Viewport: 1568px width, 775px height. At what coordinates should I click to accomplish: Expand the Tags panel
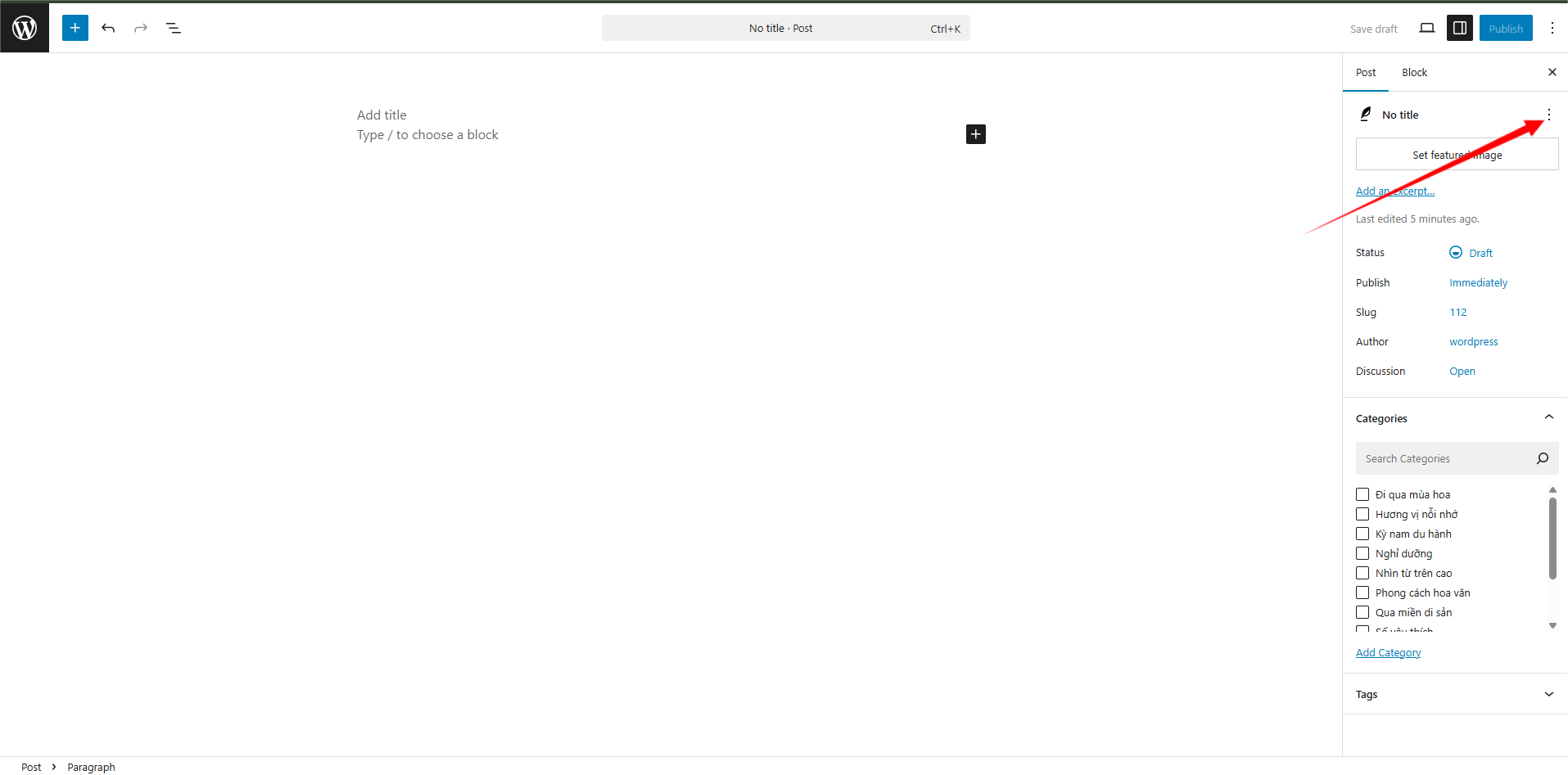(x=1548, y=694)
